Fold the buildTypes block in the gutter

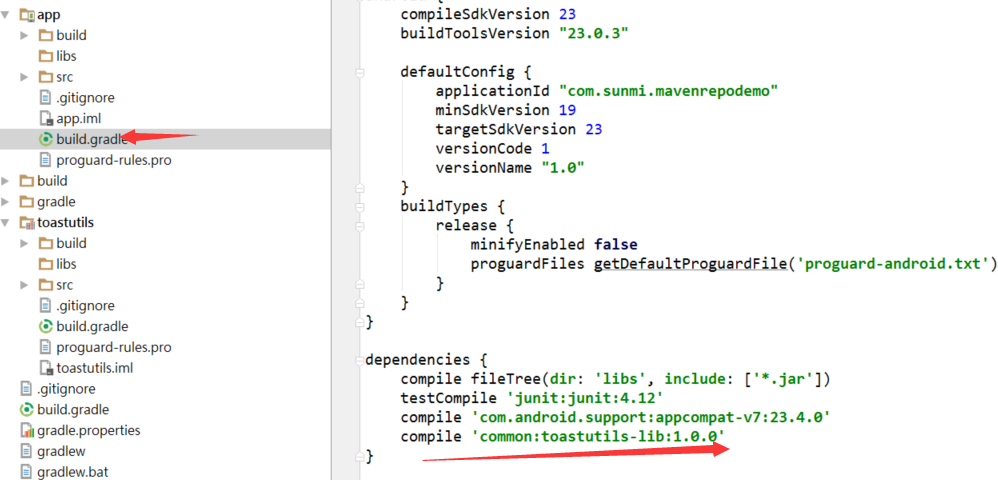point(360,208)
